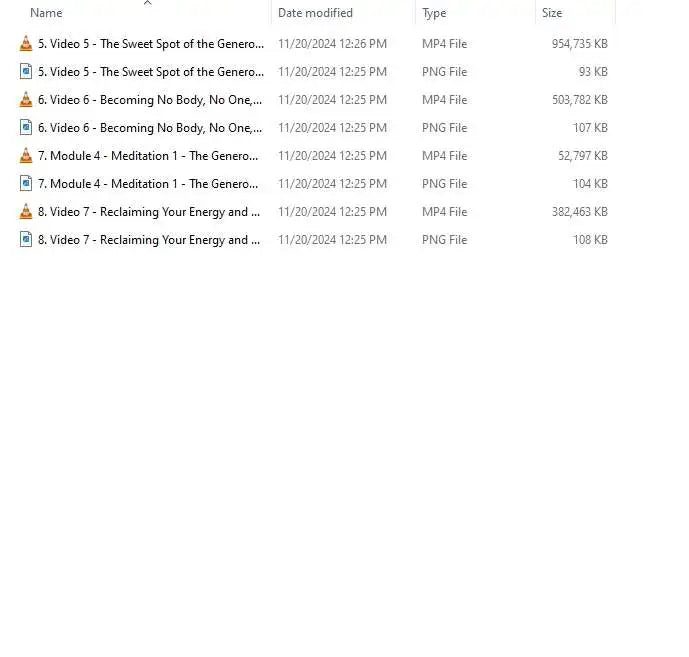Click the 52,797 KB size entry
689x657 pixels.
point(582,156)
